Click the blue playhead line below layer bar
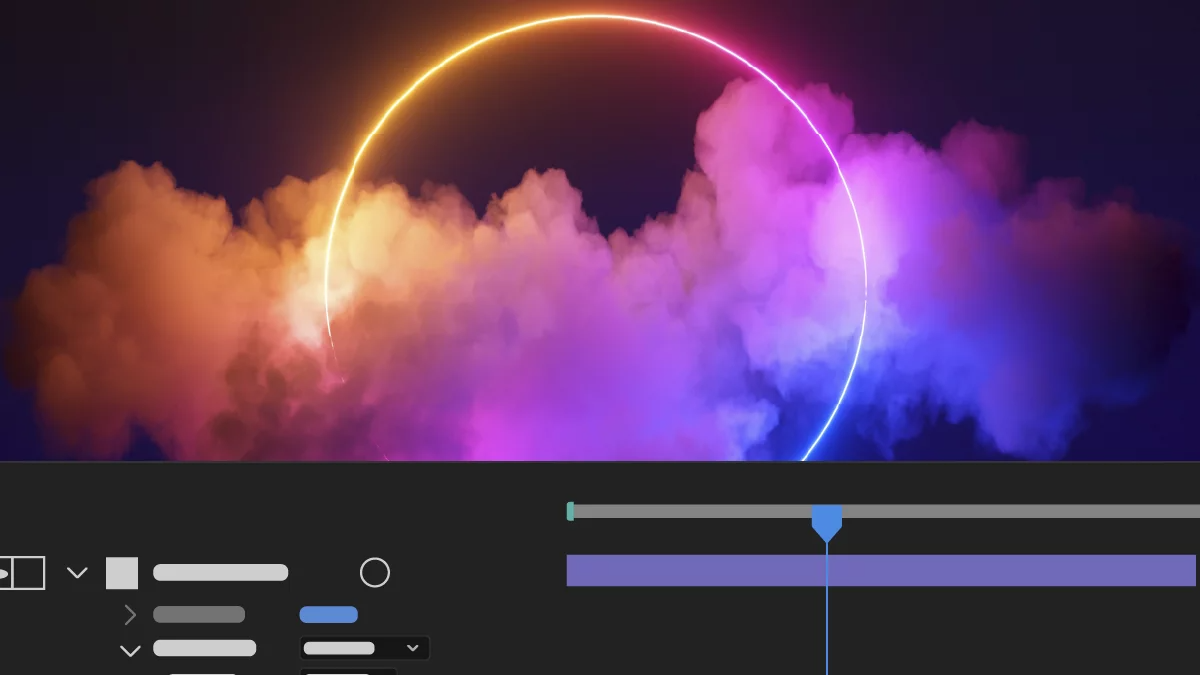Screen dimensions: 1200x675 (x=827, y=630)
